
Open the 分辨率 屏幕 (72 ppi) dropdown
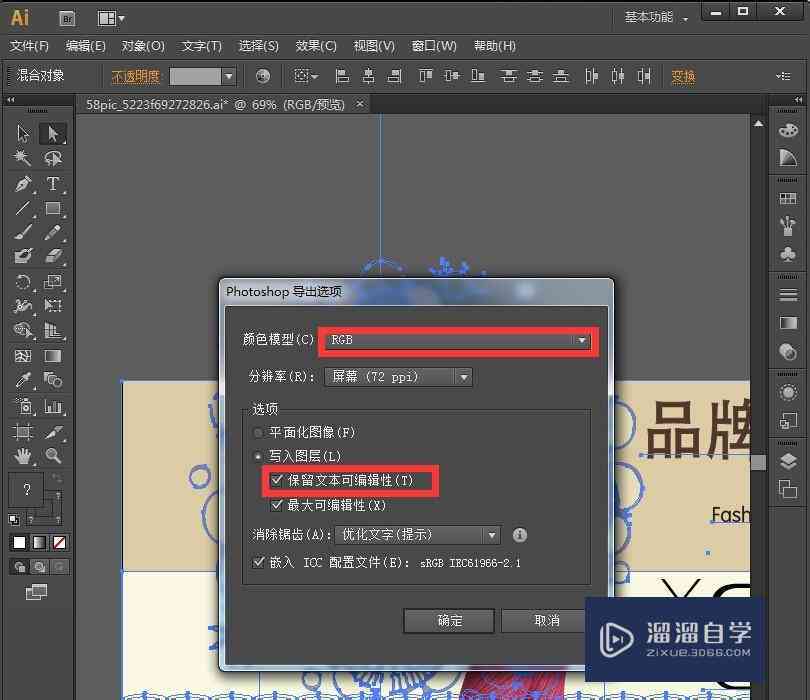(x=398, y=377)
